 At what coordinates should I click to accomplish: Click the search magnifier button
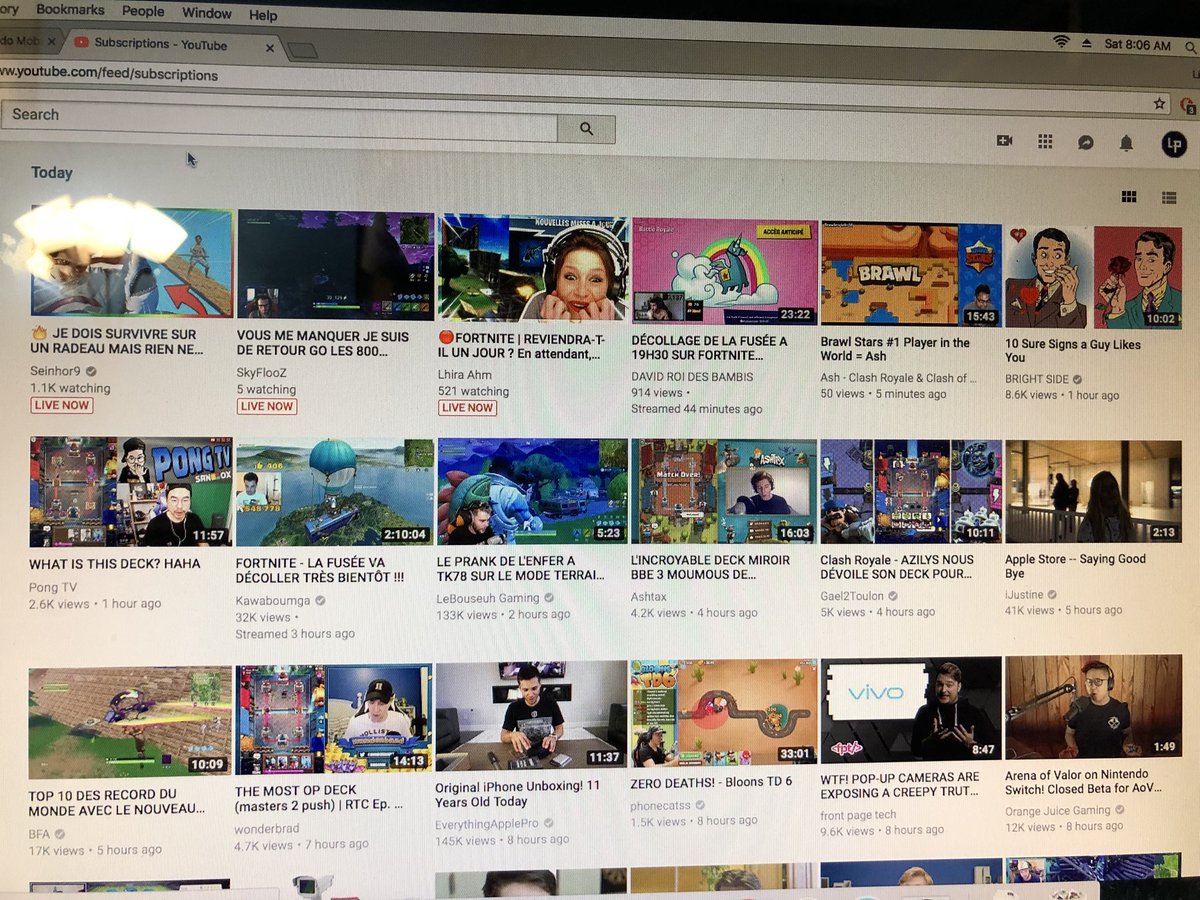coord(586,129)
